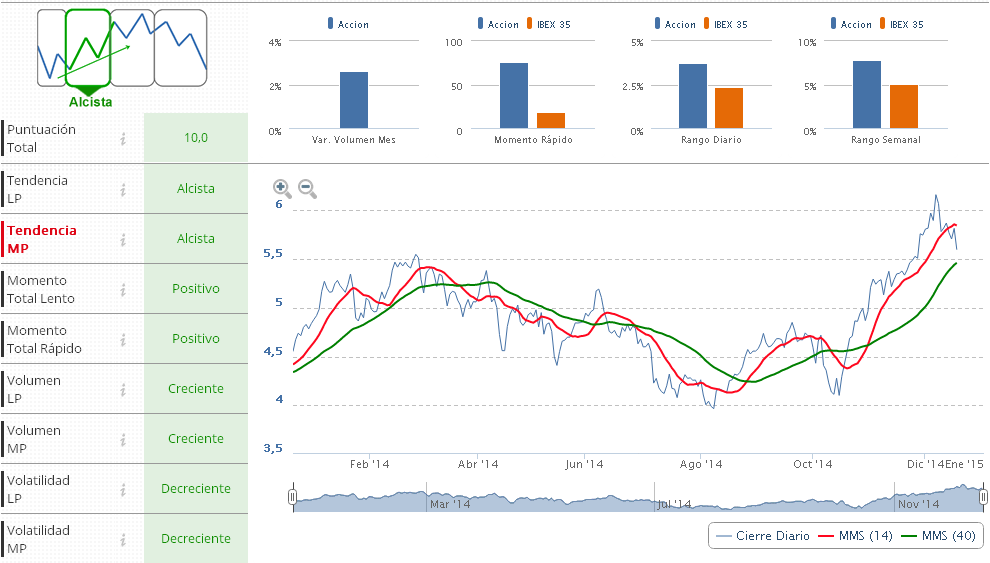Click the info icon beside Volumen MP
Screen dimensions: 990x563
coord(123,439)
